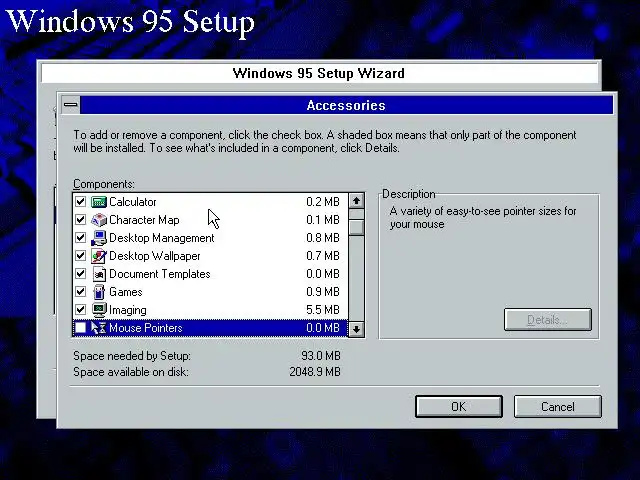Click the components list scrollbar thumb

coord(356,227)
